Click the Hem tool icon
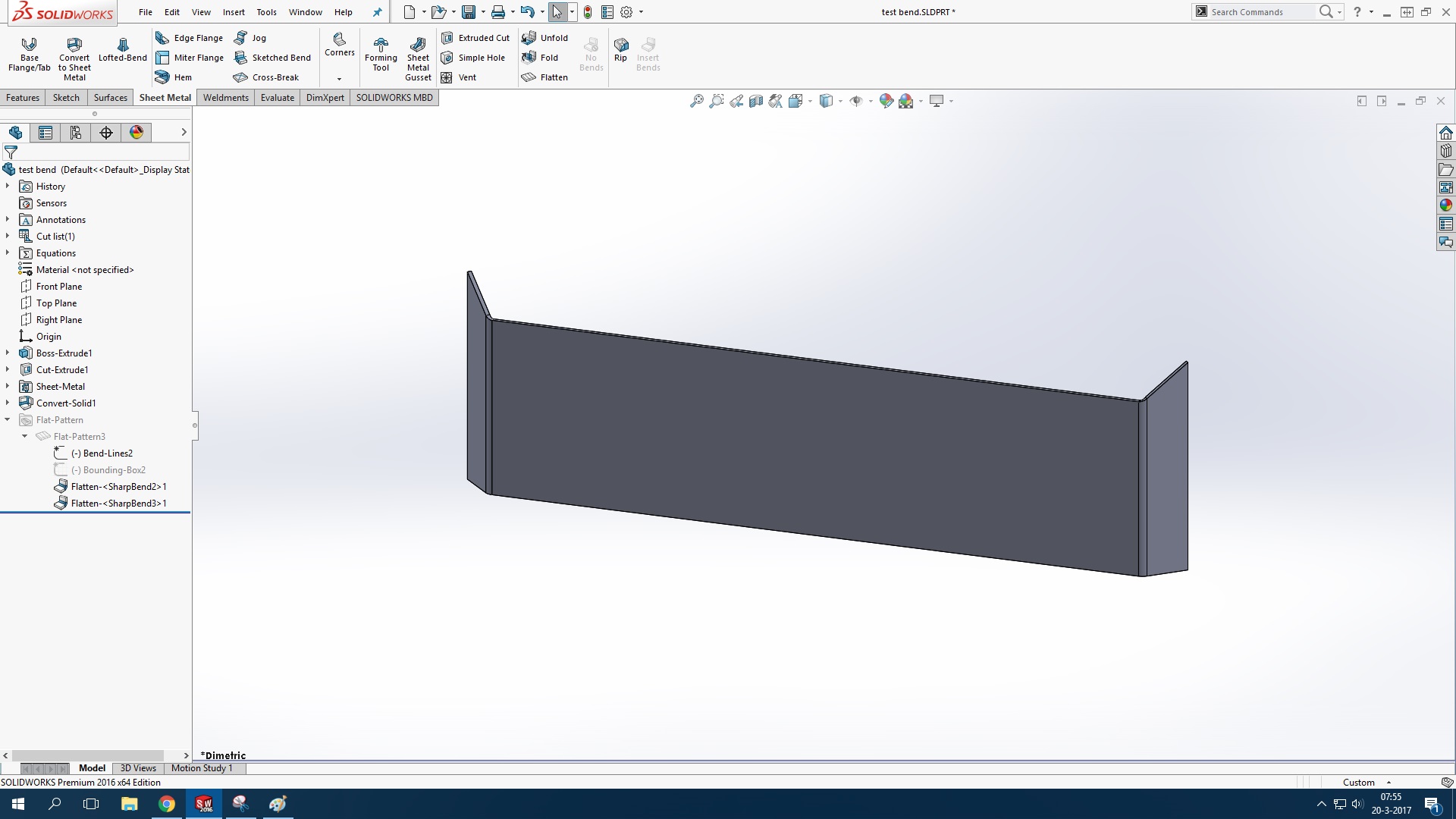 click(162, 77)
